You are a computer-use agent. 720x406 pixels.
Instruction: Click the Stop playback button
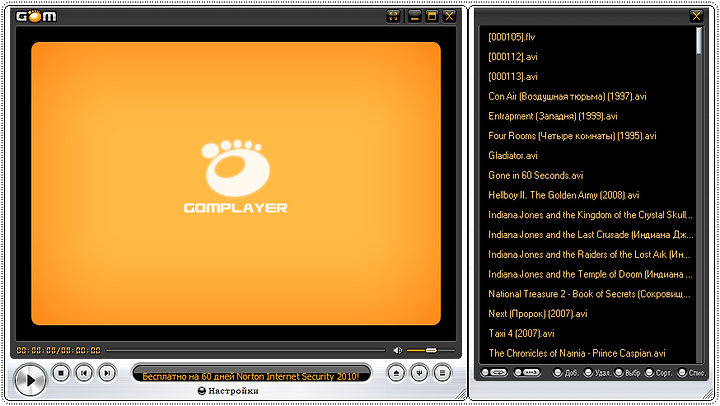click(x=61, y=373)
